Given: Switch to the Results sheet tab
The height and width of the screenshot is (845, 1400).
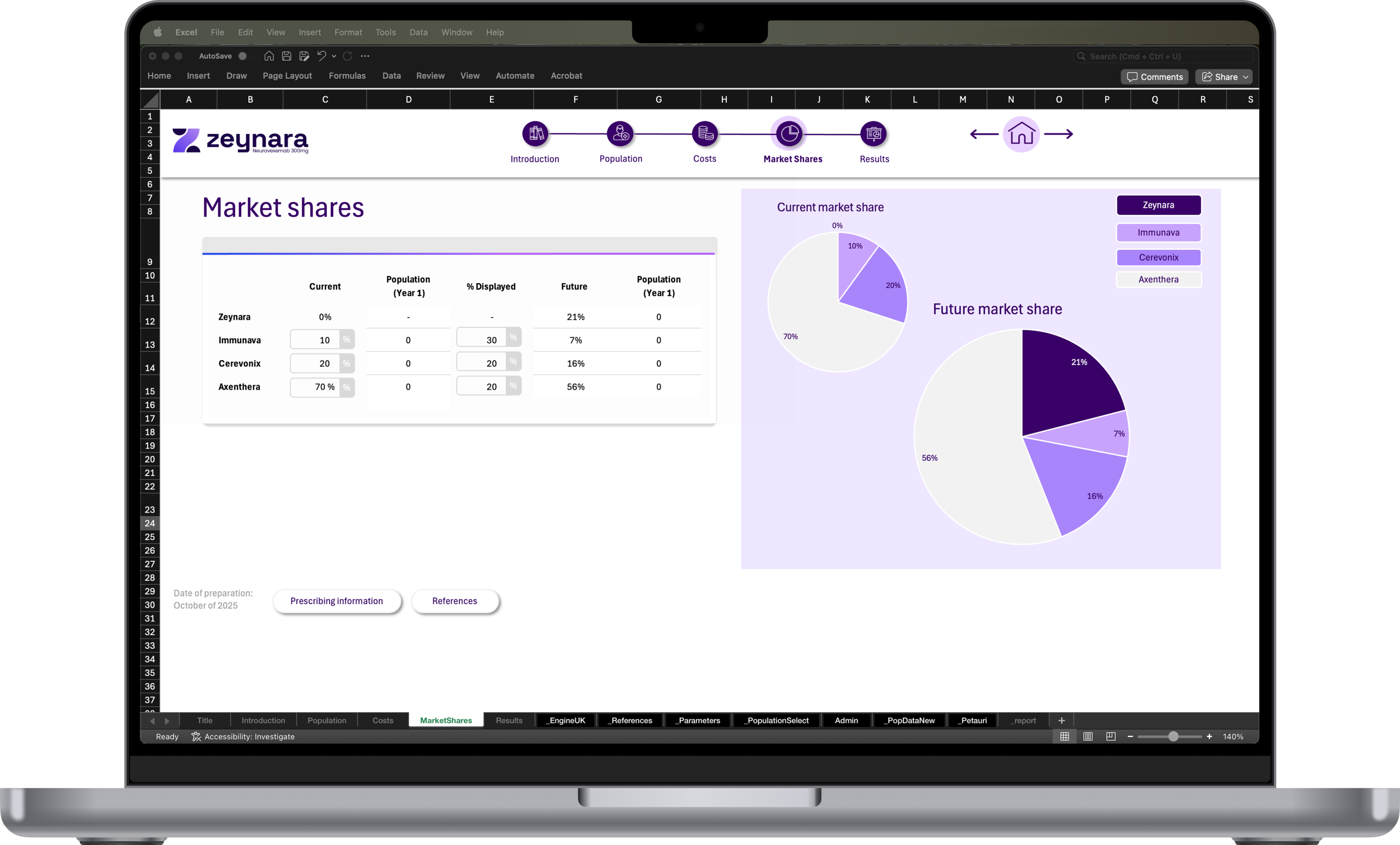Looking at the screenshot, I should (509, 720).
